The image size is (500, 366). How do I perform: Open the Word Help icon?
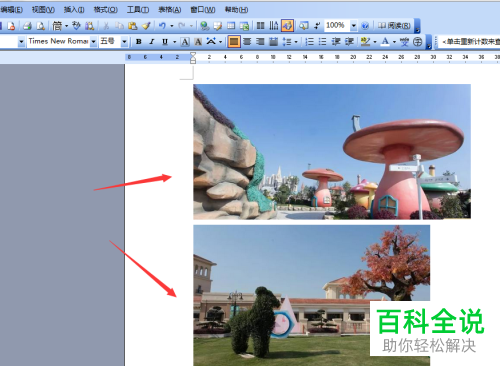click(x=365, y=26)
